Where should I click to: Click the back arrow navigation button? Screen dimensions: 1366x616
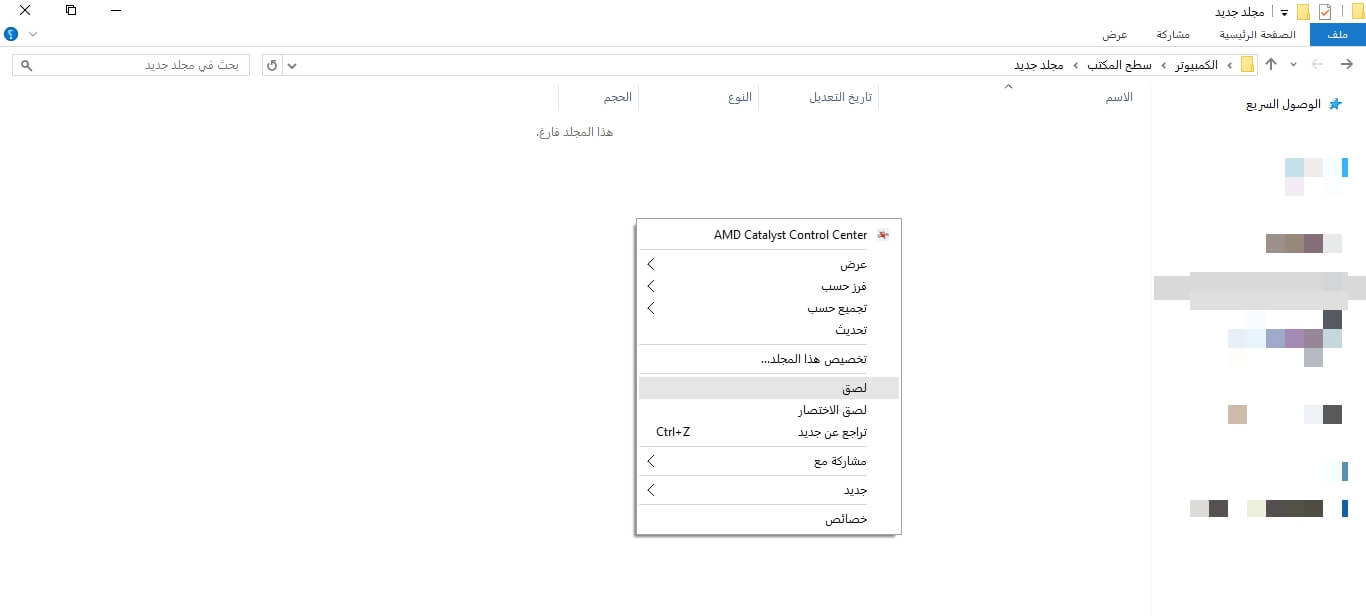tap(1346, 64)
